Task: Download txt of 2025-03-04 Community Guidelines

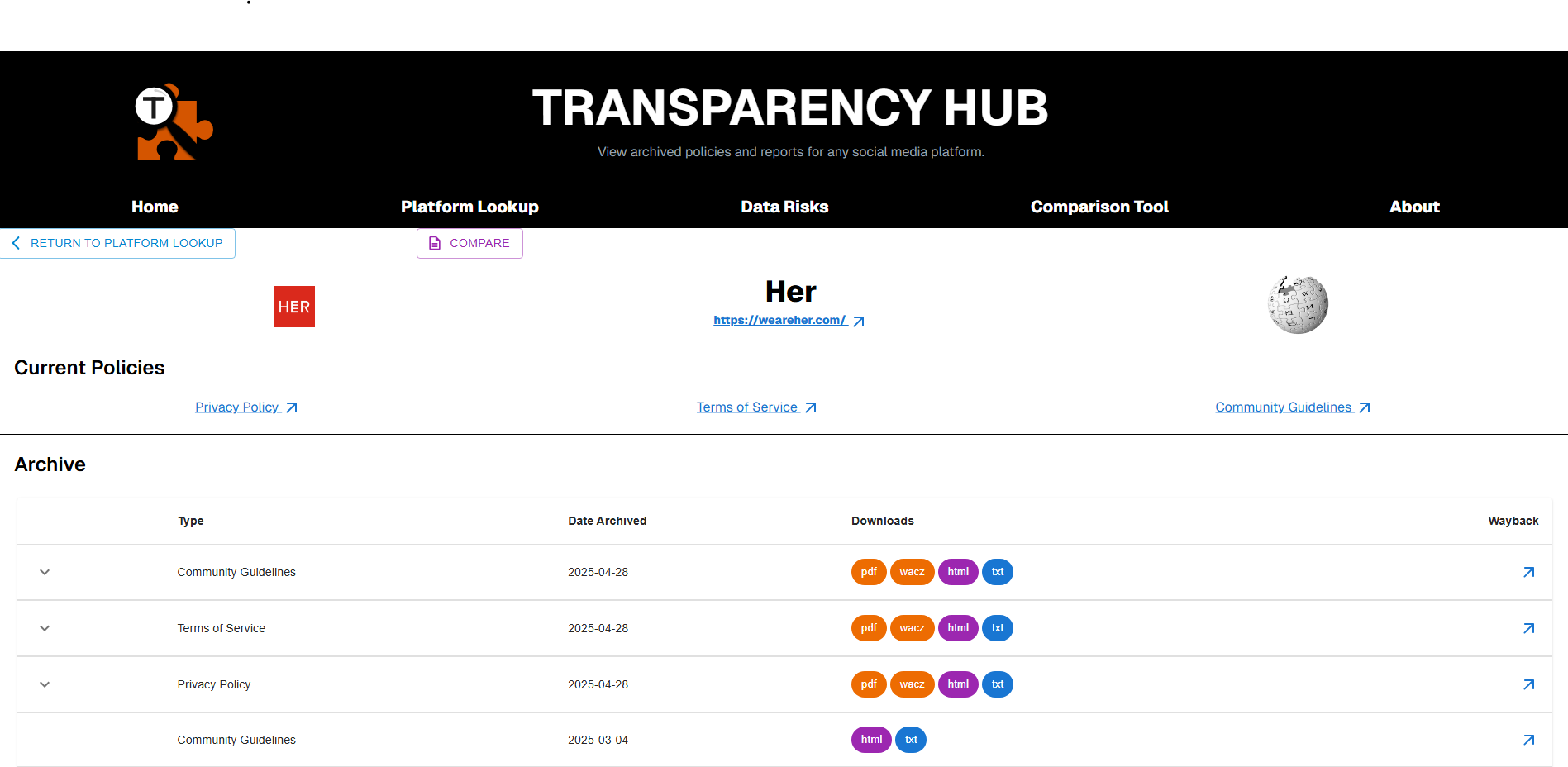Action: point(911,740)
